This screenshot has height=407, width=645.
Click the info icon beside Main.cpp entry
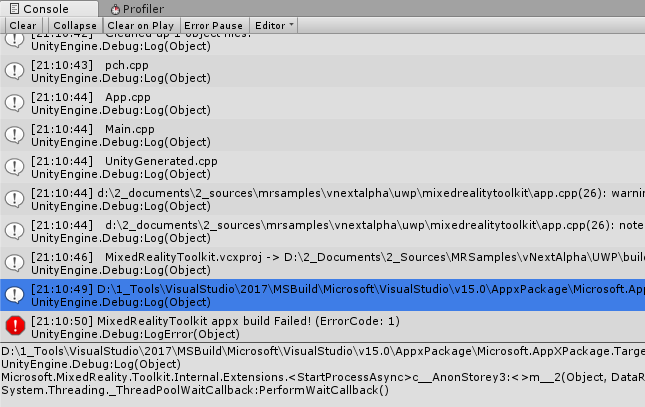click(15, 135)
